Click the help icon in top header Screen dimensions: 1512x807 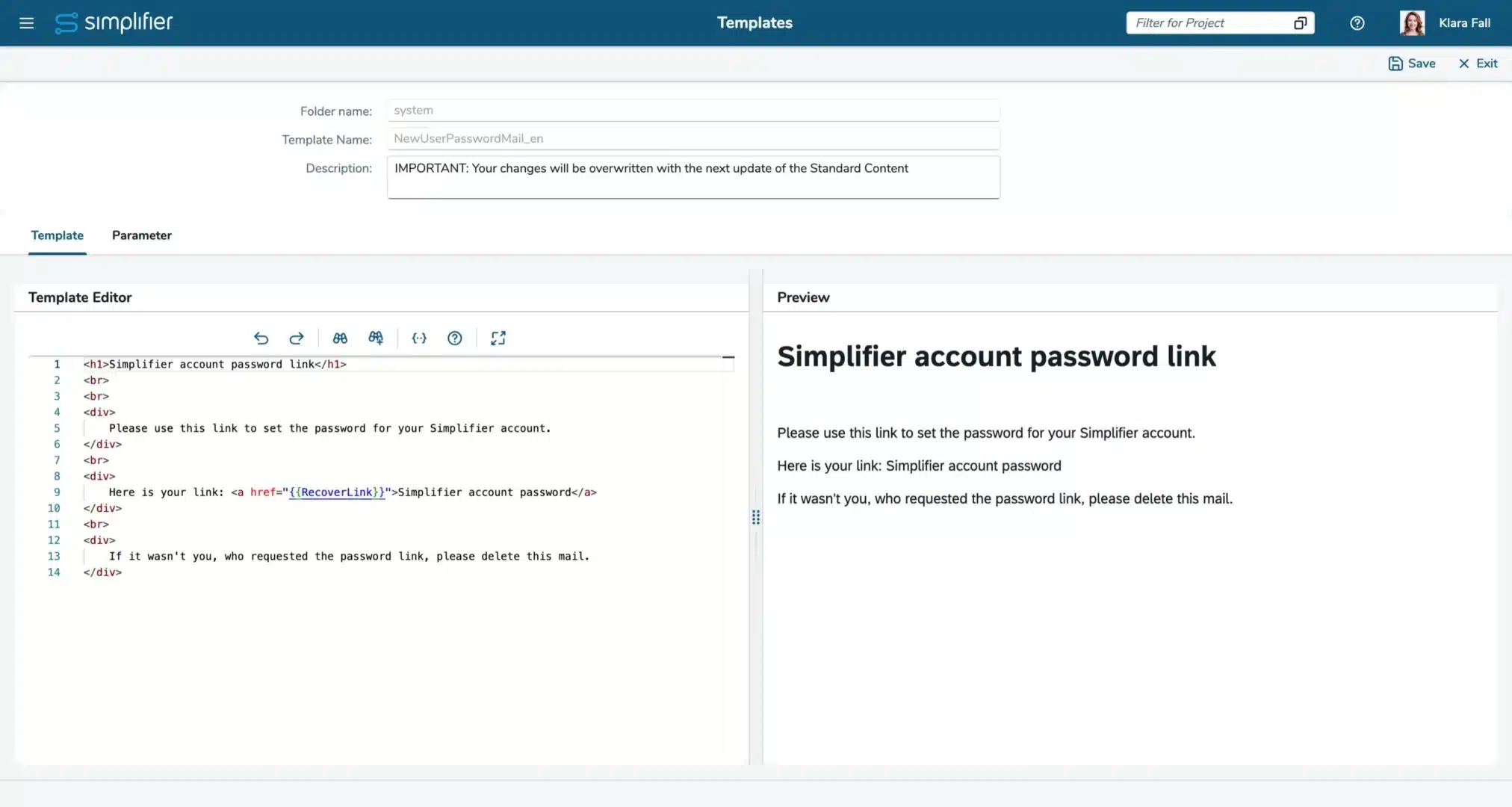(x=1357, y=23)
